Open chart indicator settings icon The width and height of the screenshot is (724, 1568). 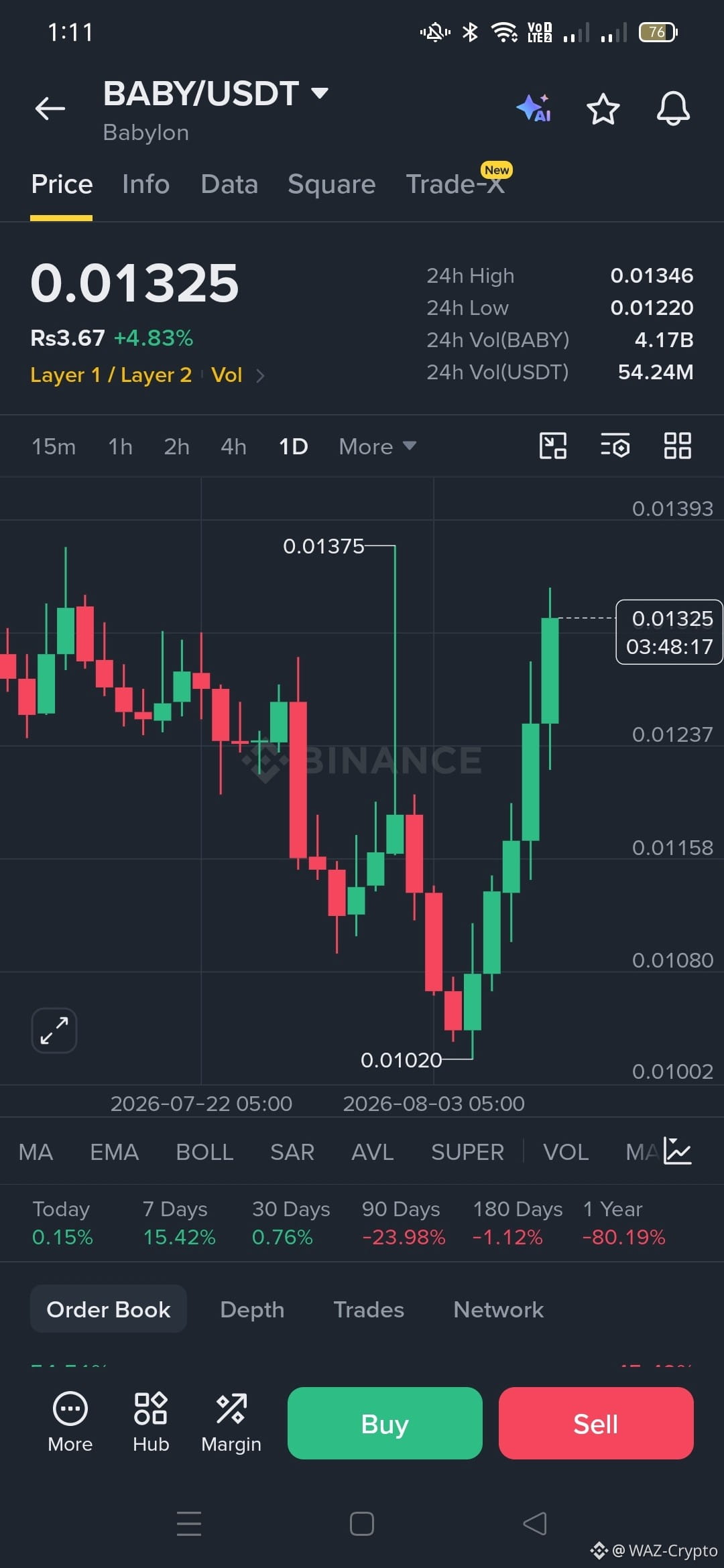tap(615, 446)
